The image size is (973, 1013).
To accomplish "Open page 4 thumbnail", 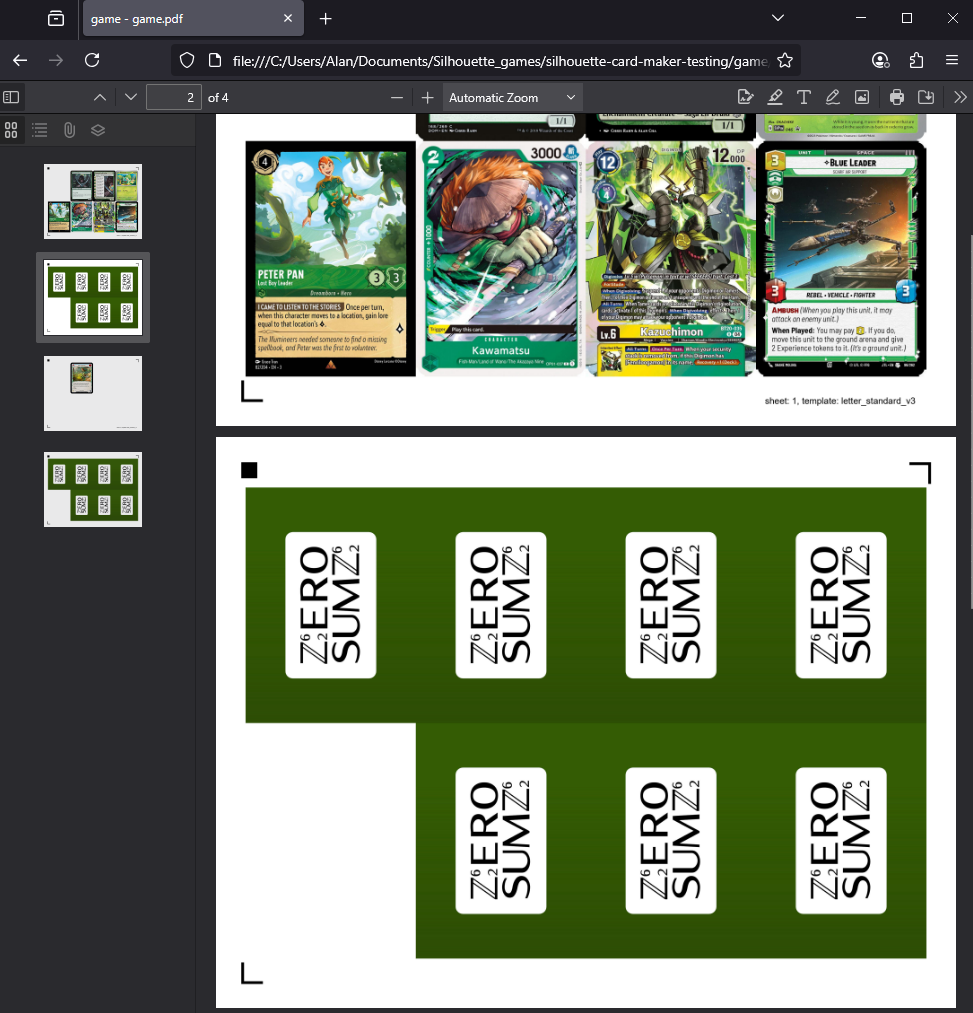I will point(93,489).
